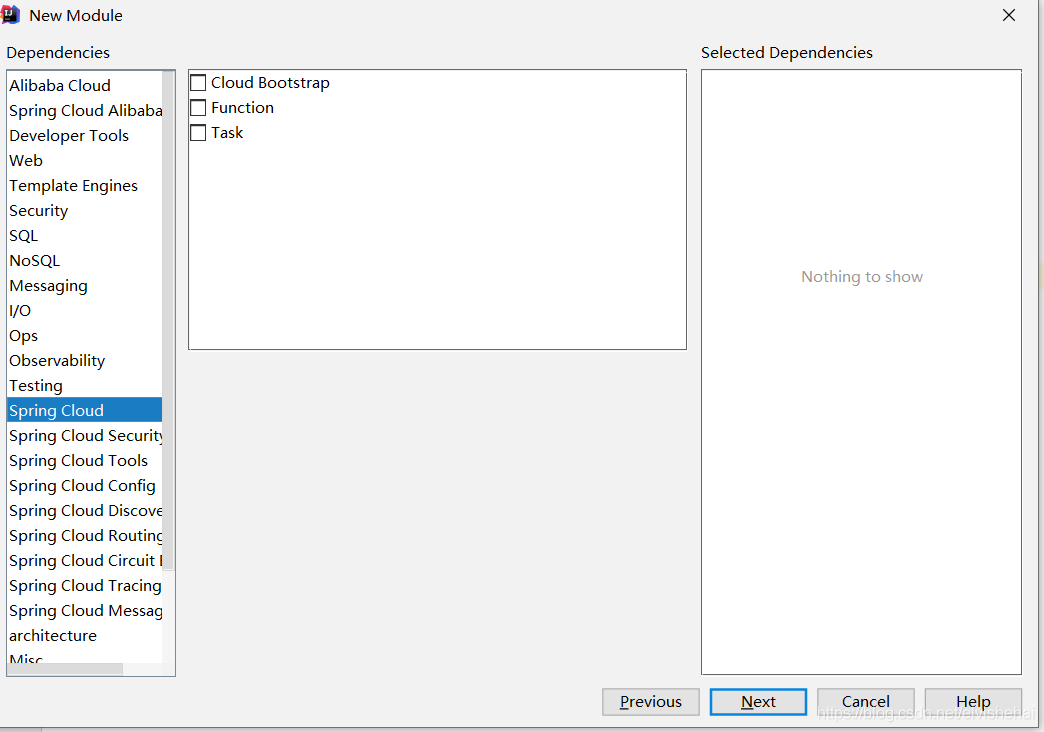This screenshot has height=732, width=1044.
Task: Check the Function dependency checkbox
Action: tap(198, 108)
